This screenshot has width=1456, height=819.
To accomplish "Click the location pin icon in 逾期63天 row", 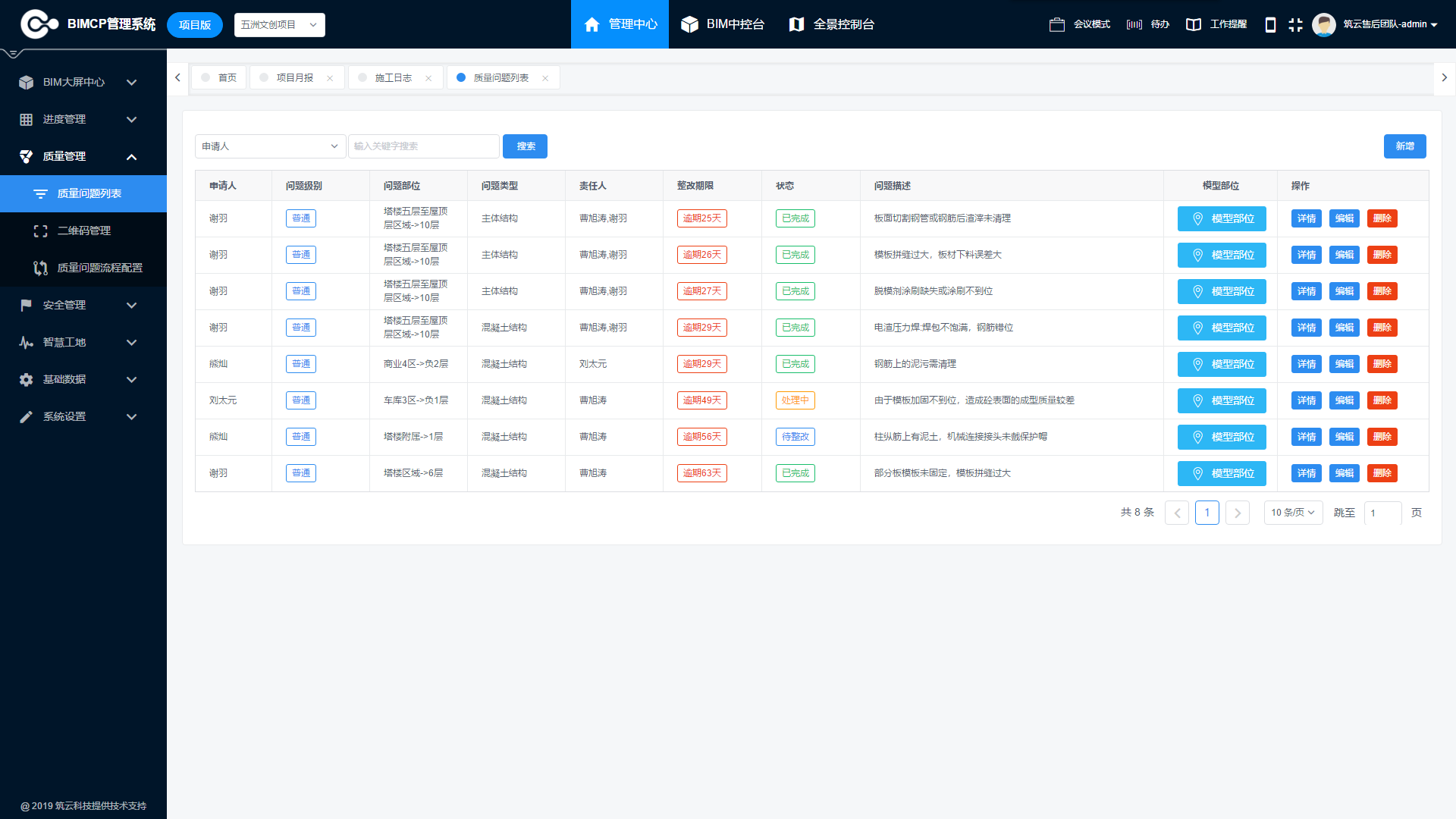I will 1198,473.
